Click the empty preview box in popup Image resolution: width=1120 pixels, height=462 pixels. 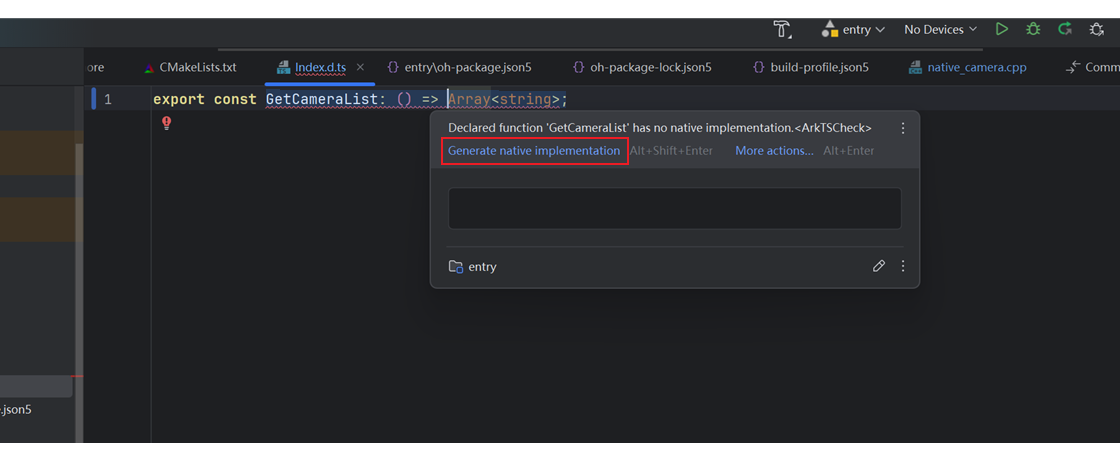(x=674, y=209)
